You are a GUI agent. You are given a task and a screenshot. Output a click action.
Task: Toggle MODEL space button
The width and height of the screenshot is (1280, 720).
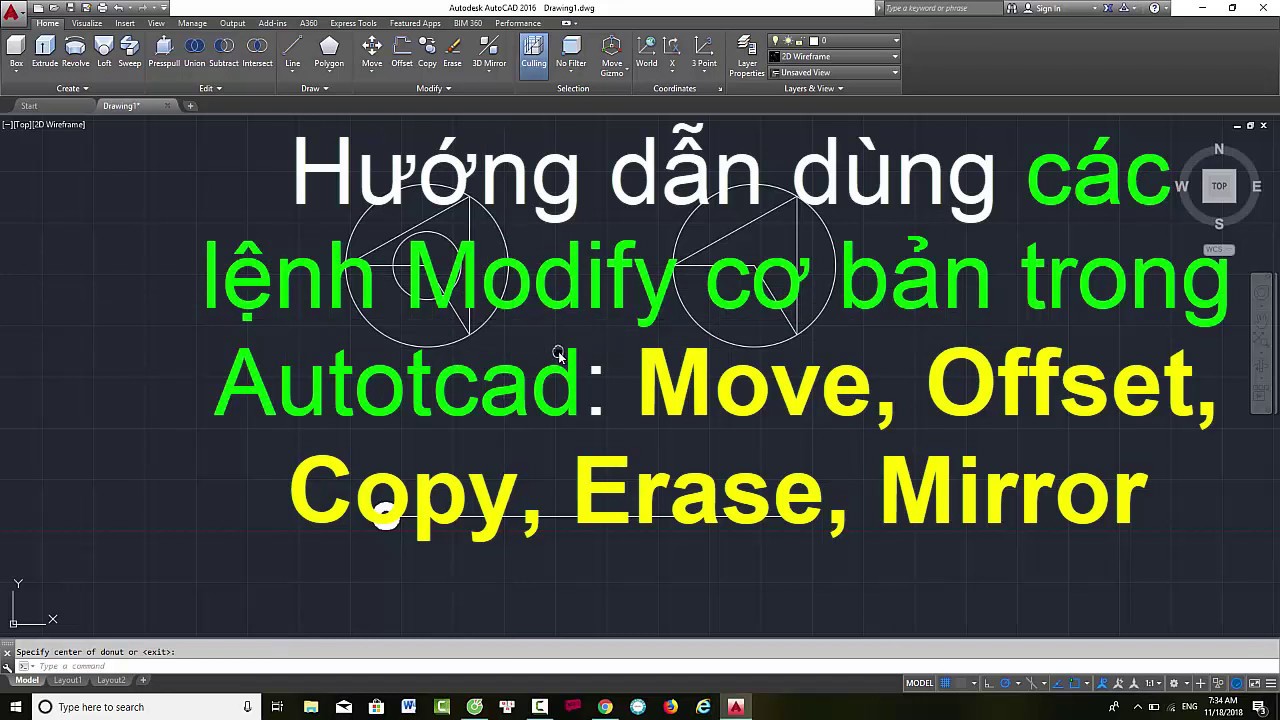point(919,683)
